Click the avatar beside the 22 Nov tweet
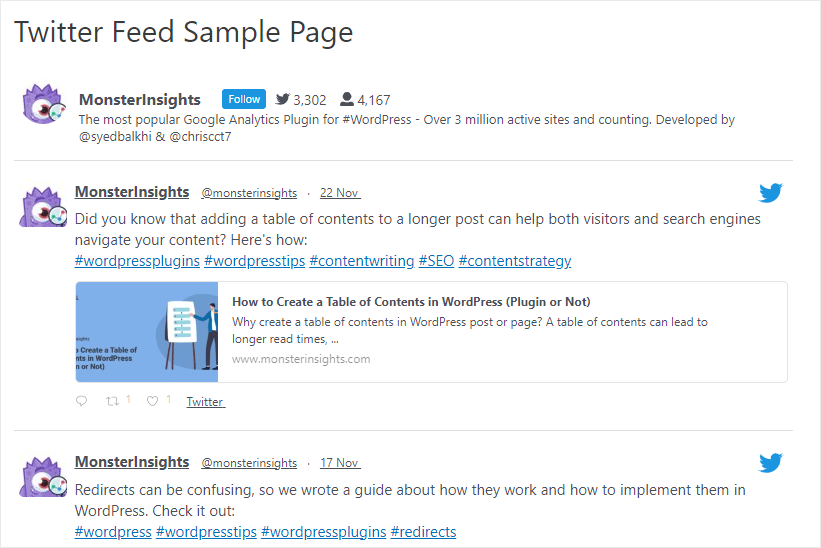The height and width of the screenshot is (548, 821). (43, 206)
